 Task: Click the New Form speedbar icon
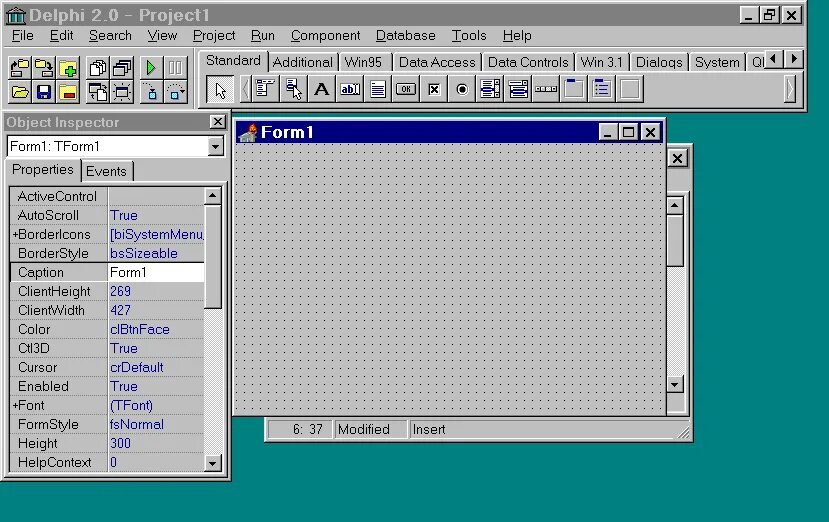pos(122,92)
